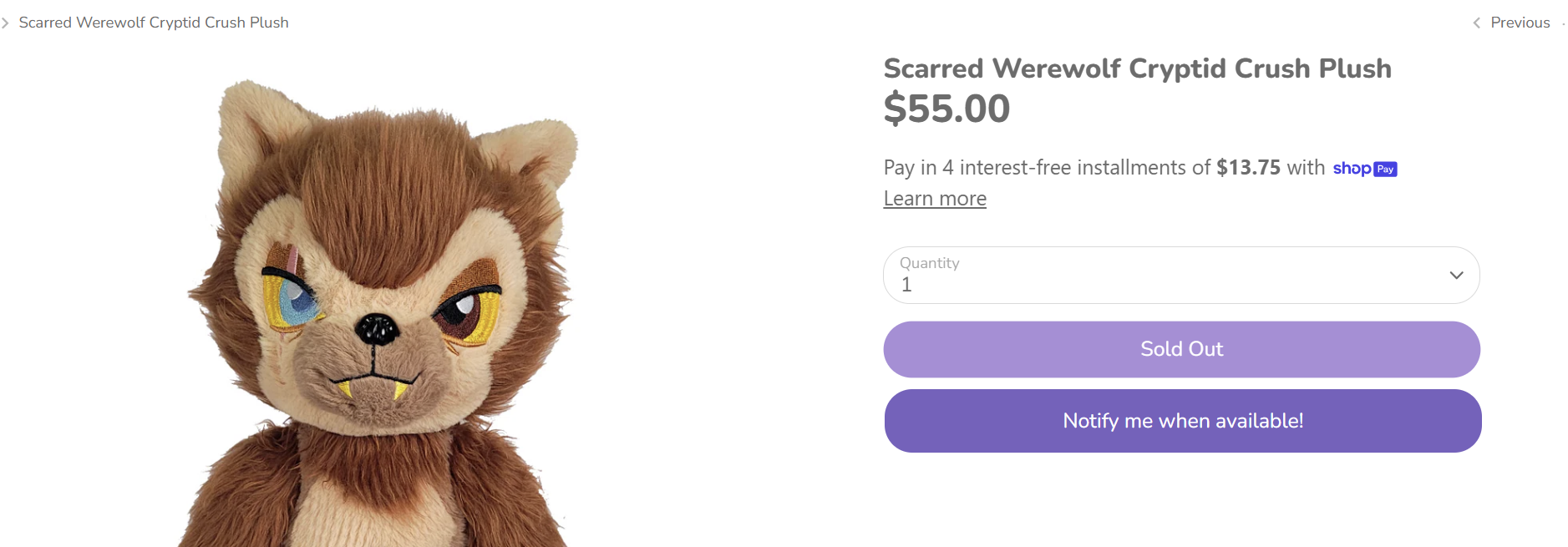The height and width of the screenshot is (547, 1568).
Task: Click the Quantity dropdown chevron arrow
Action: point(1456,276)
